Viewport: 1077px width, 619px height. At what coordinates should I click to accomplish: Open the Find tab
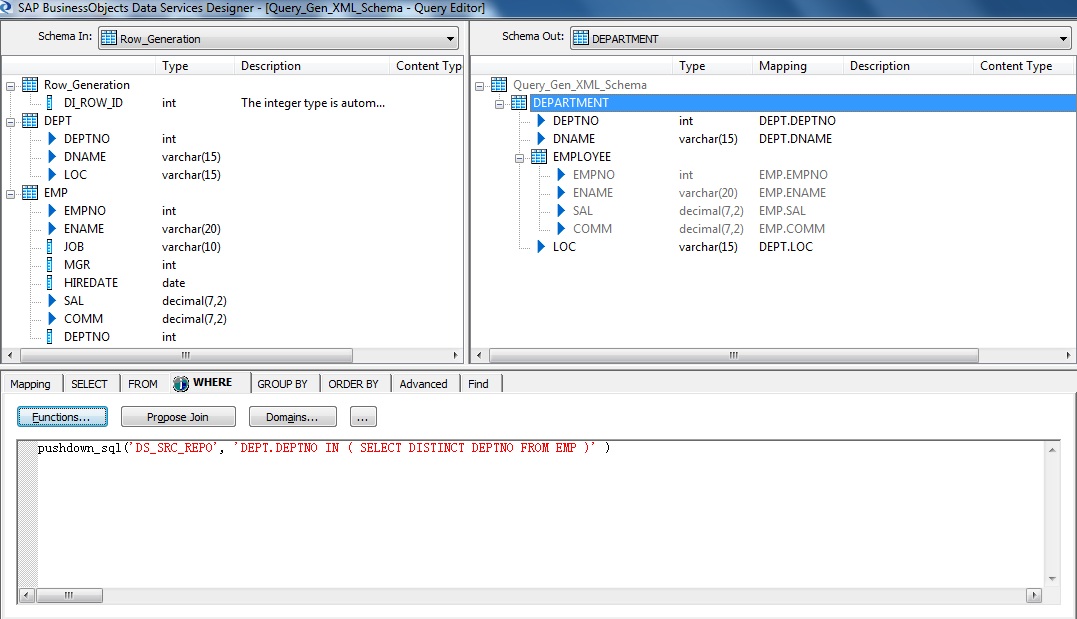479,384
